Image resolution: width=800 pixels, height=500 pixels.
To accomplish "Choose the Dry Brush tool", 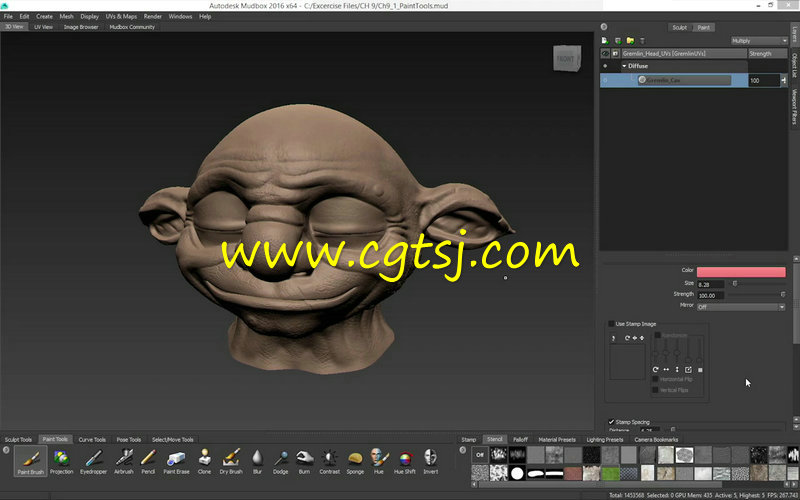I will [231, 461].
